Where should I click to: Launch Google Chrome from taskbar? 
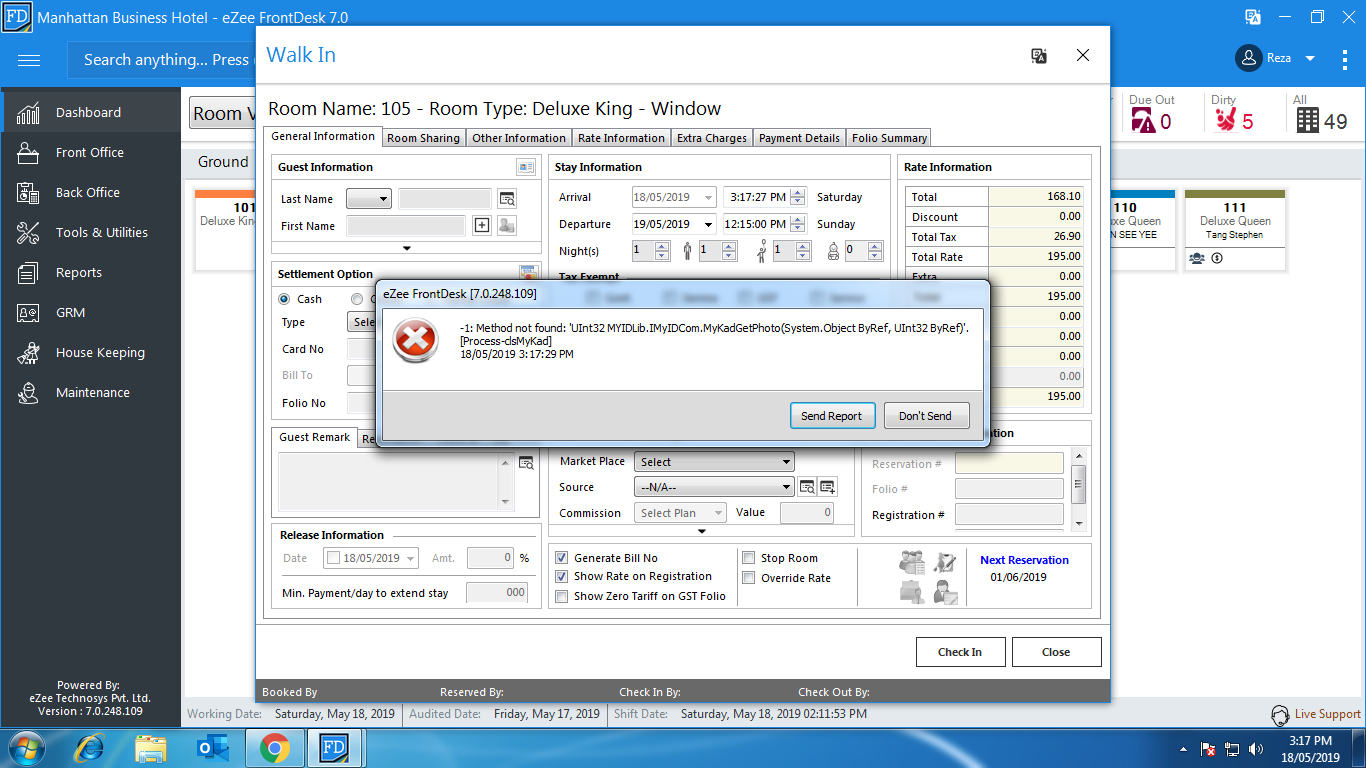tap(275, 747)
